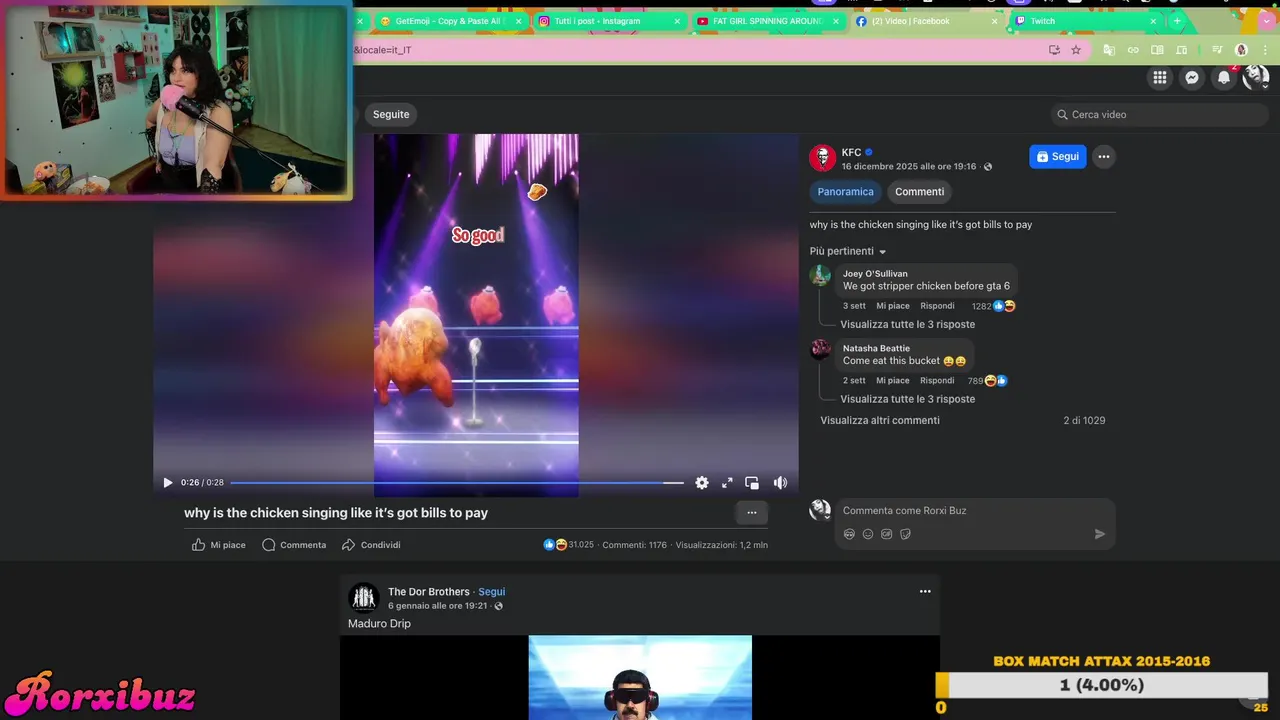Toggle Mi piace on the KFC video
This screenshot has height=720, width=1280.
(219, 545)
